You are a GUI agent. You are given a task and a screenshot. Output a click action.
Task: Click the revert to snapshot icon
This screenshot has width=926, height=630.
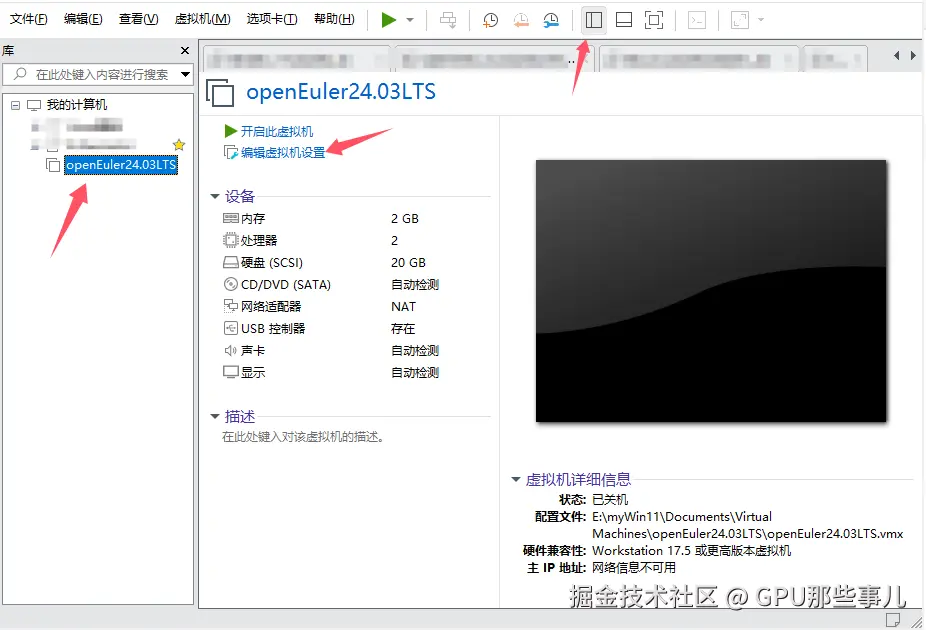pos(521,20)
